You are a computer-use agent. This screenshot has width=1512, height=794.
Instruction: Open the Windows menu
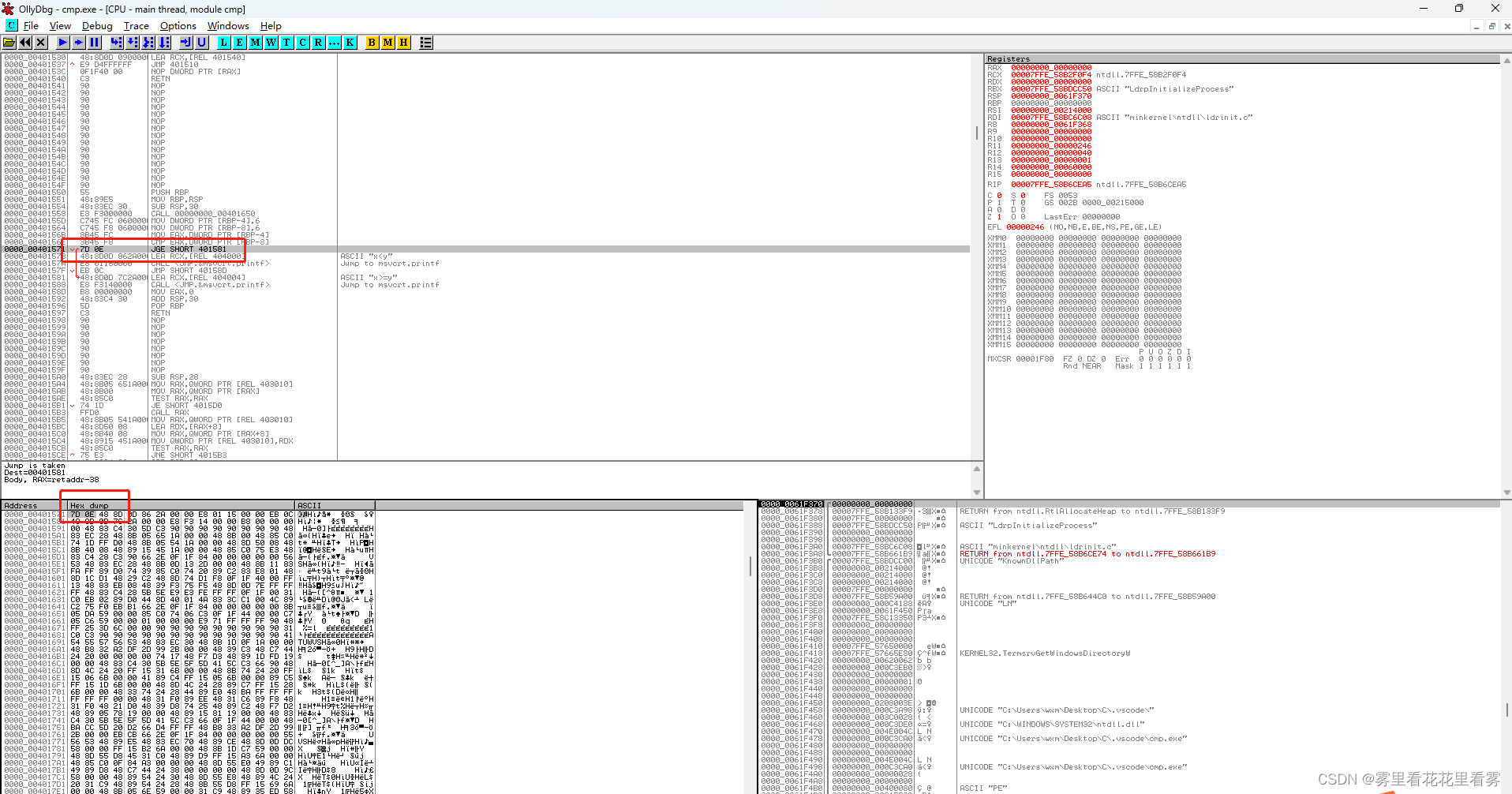[x=228, y=26]
